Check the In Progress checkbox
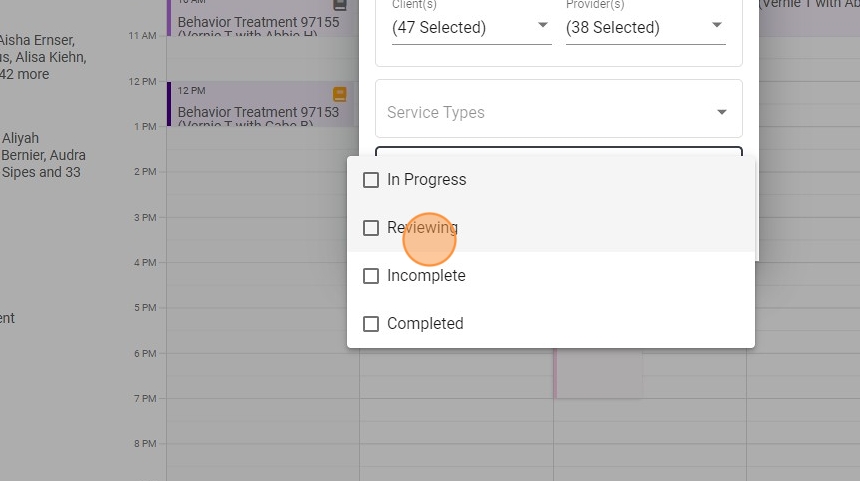This screenshot has height=481, width=860. (x=371, y=180)
